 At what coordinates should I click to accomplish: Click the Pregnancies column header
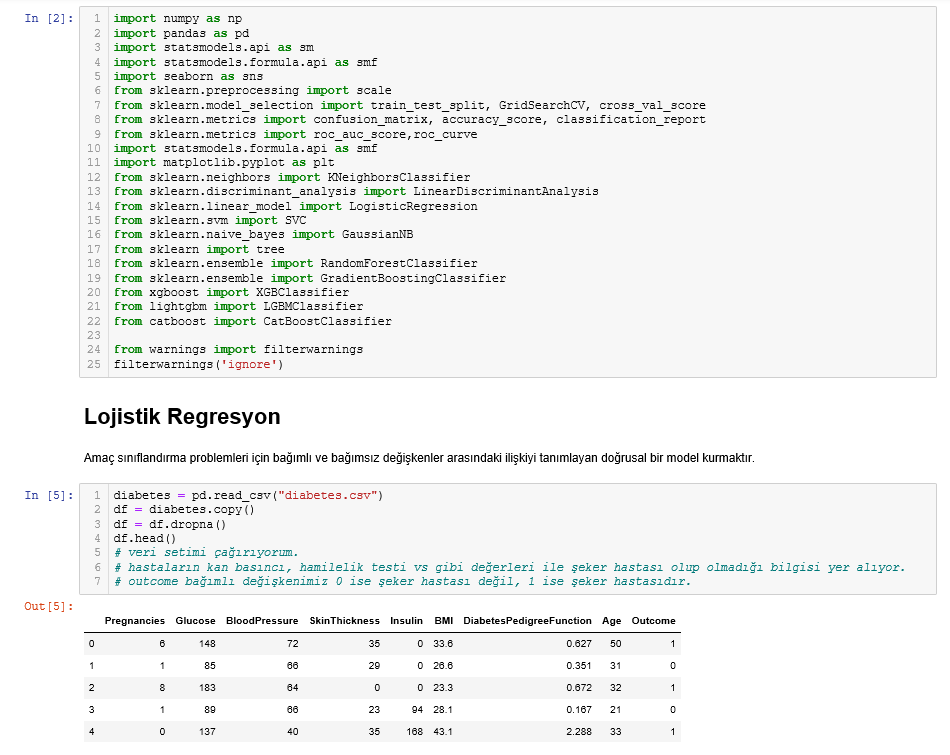(x=134, y=621)
